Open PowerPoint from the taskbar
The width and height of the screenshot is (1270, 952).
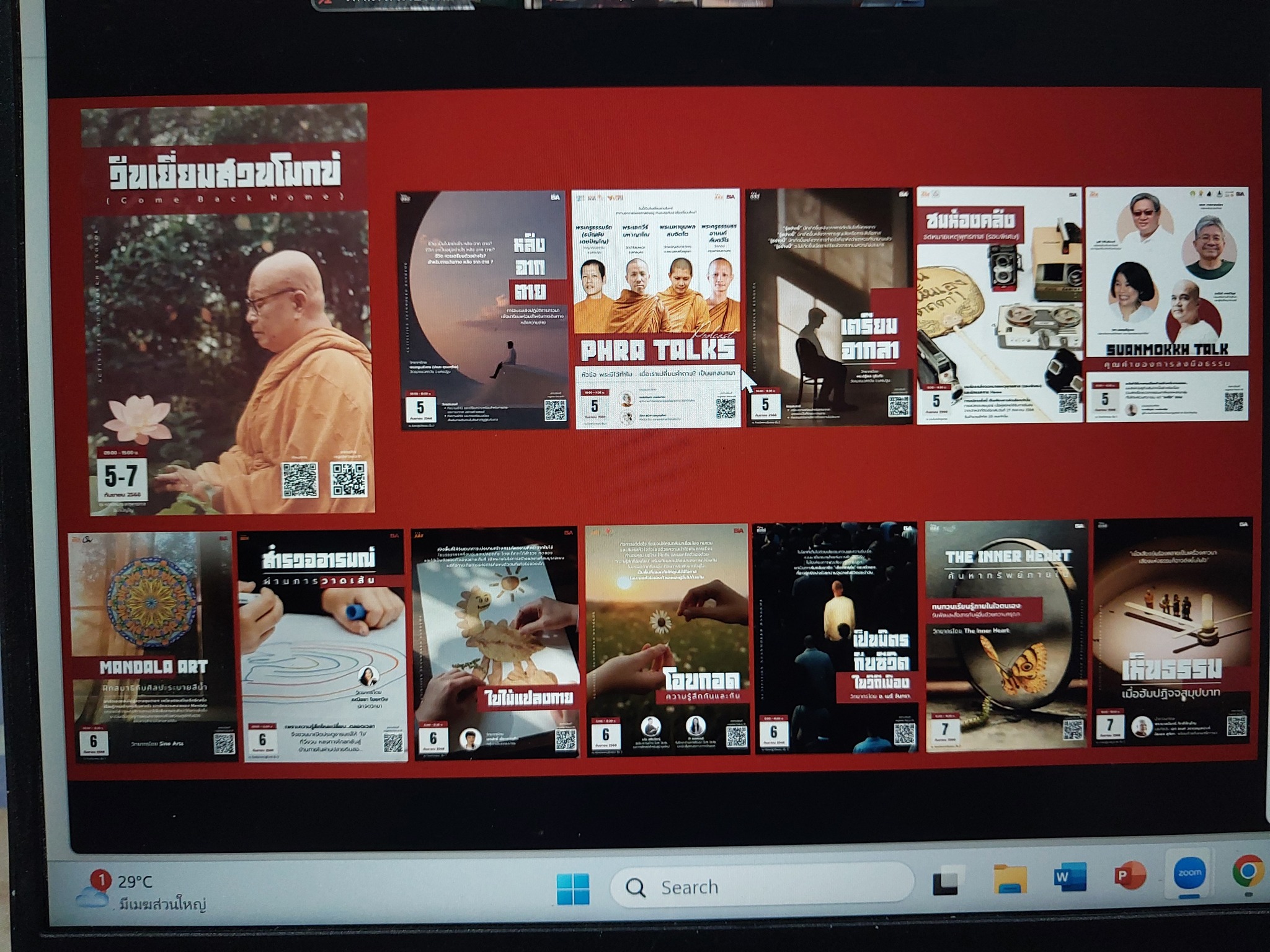pos(1129,875)
